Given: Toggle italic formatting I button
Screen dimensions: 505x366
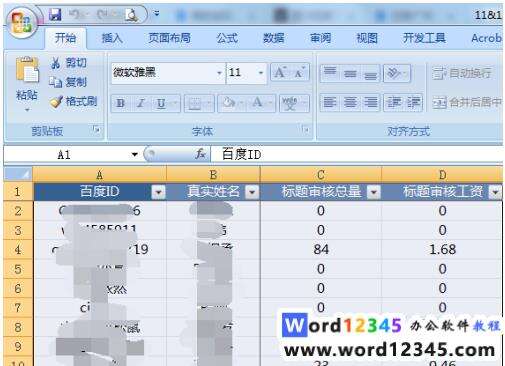Looking at the screenshot, I should point(141,103).
